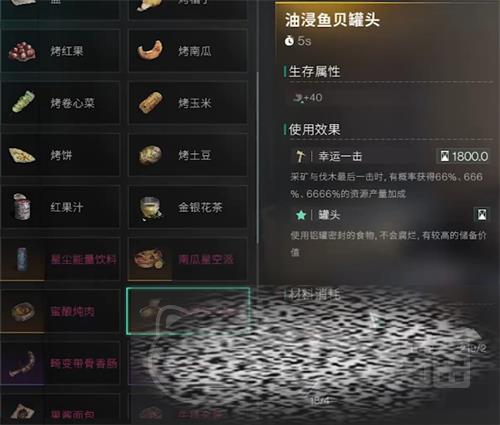The width and height of the screenshot is (500, 425).
Task: Select the 畸变带骨香肠 sausage recipe
Action: 60,363
